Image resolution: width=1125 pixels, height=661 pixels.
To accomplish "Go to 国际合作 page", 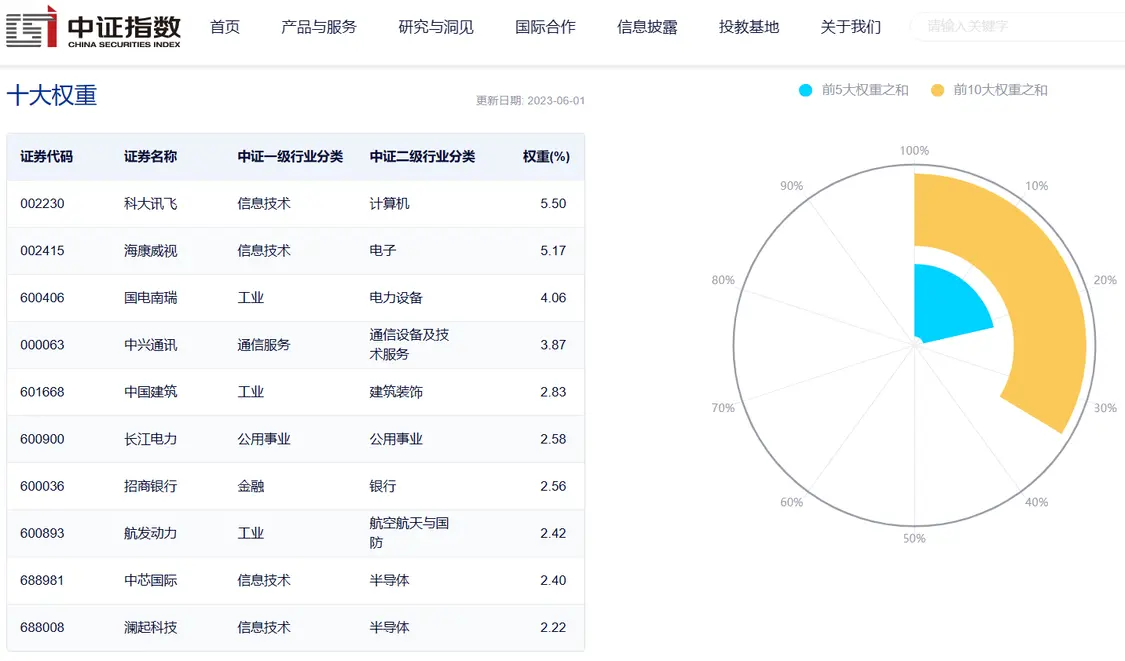I will 545,27.
